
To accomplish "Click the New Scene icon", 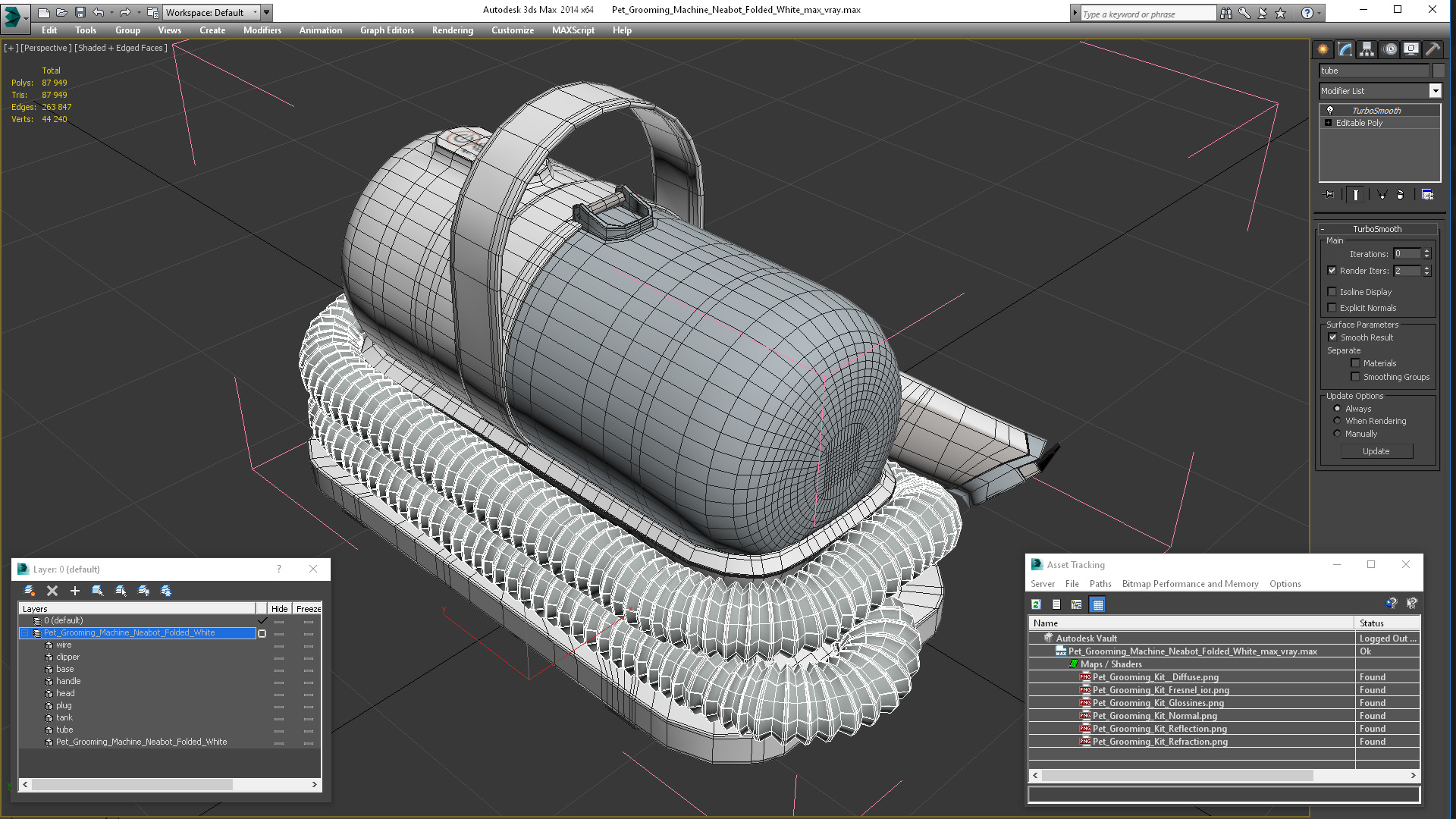I will 44,13.
